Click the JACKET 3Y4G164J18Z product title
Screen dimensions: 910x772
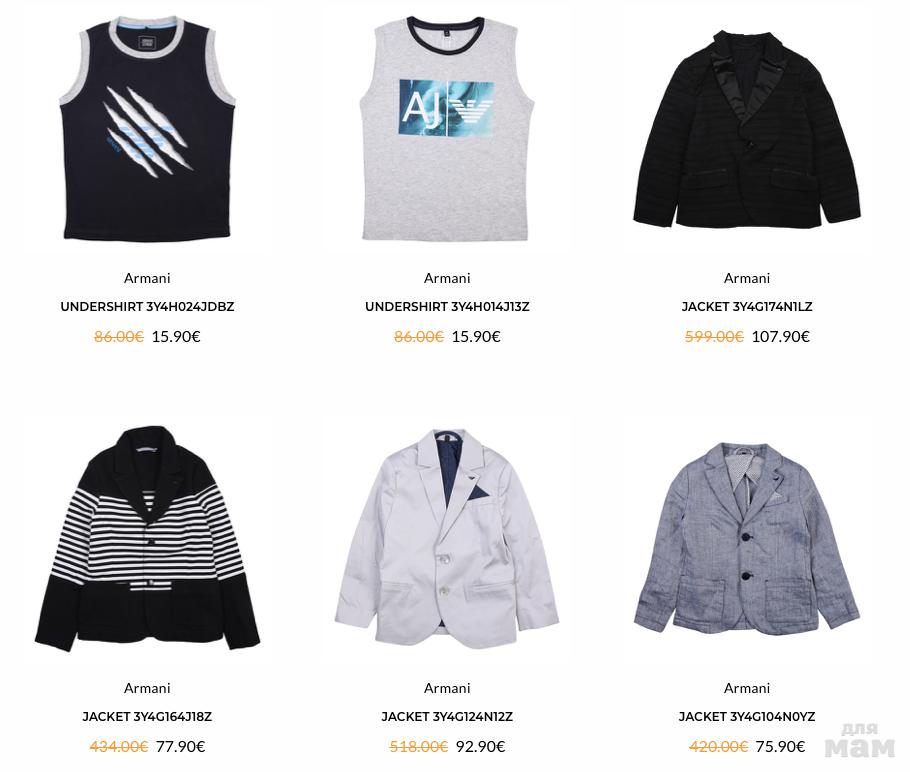click(x=147, y=716)
